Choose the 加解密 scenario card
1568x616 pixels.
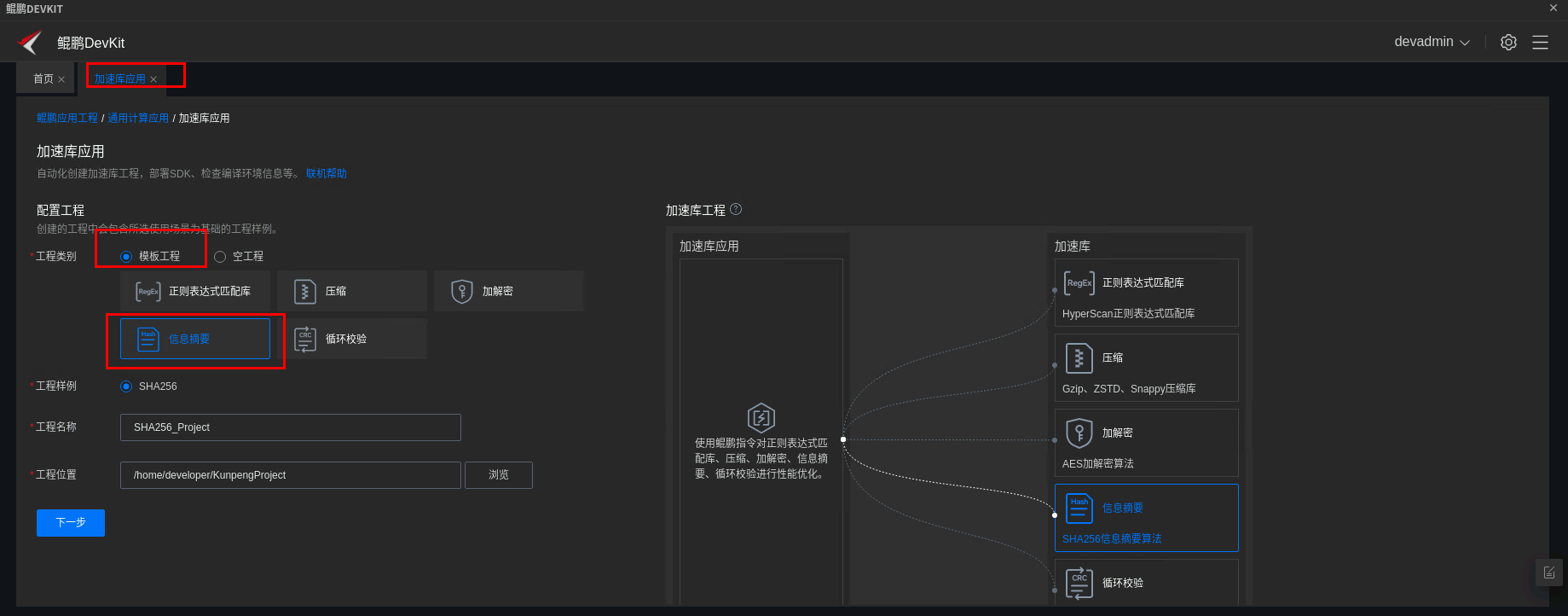coord(509,291)
